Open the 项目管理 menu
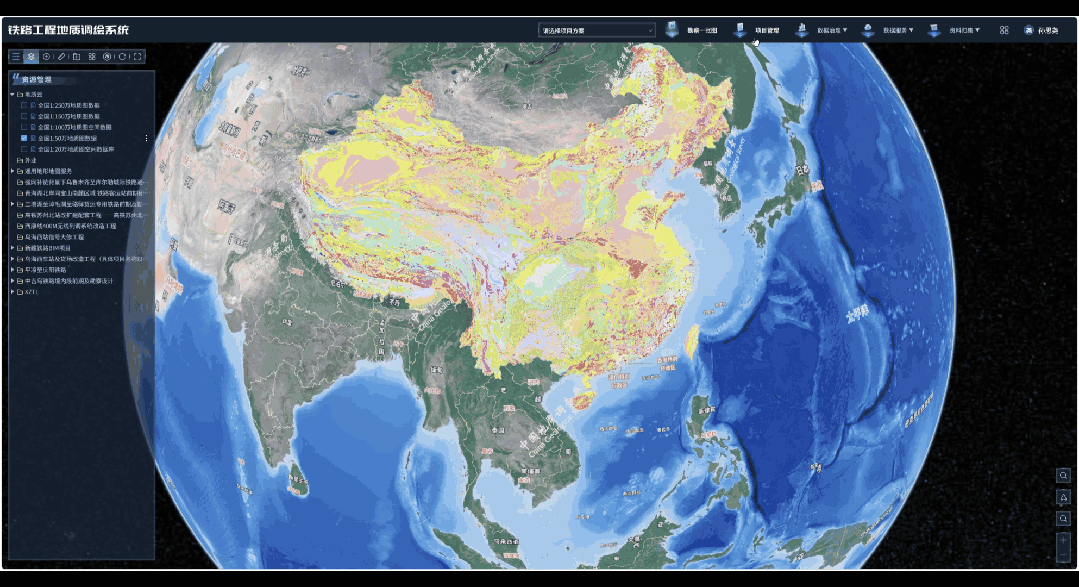This screenshot has width=1079, height=587. 767,30
